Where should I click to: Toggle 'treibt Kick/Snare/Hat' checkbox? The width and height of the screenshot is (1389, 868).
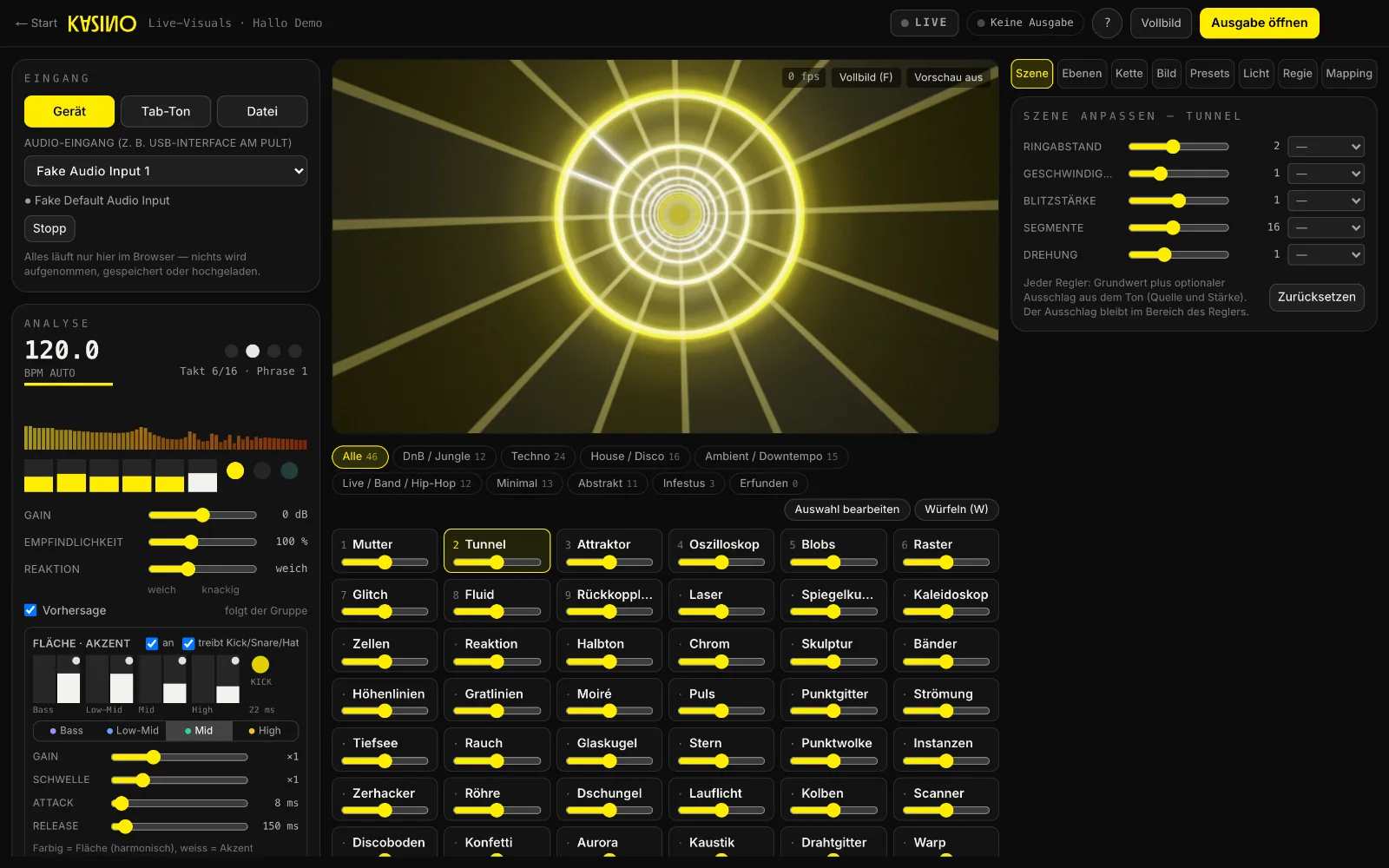(188, 643)
